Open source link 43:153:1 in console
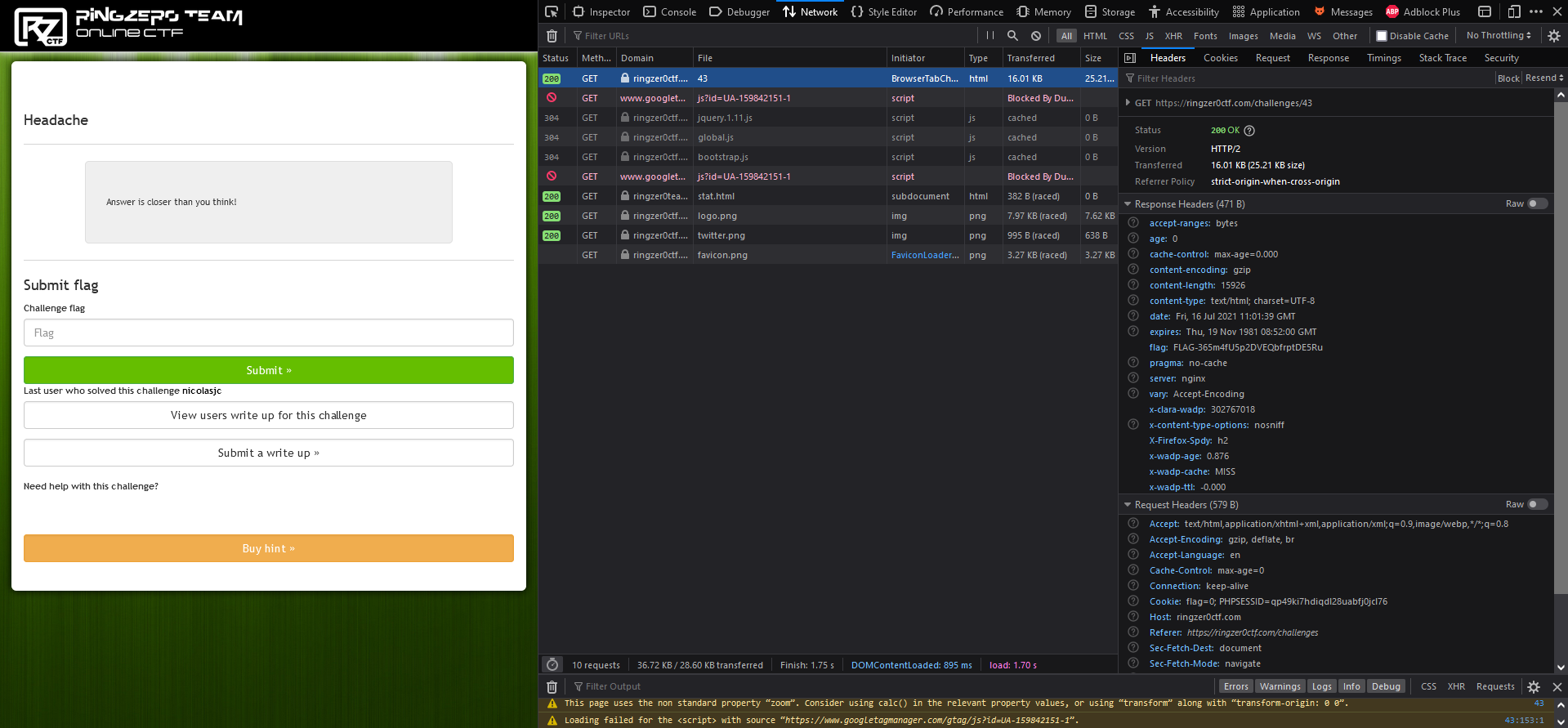The height and width of the screenshot is (728, 1568). pyautogui.click(x=1524, y=721)
